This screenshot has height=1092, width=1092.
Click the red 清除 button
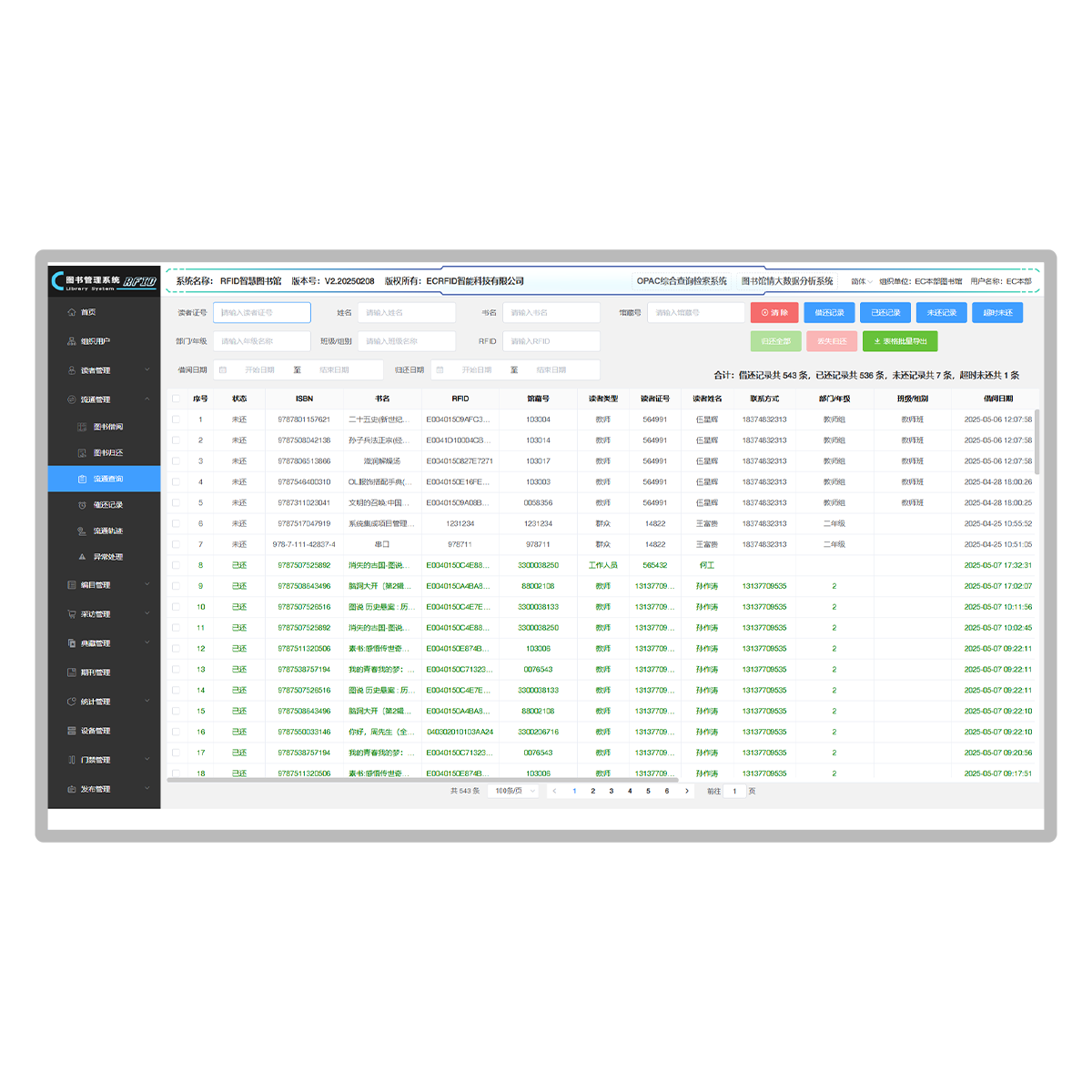coord(774,313)
